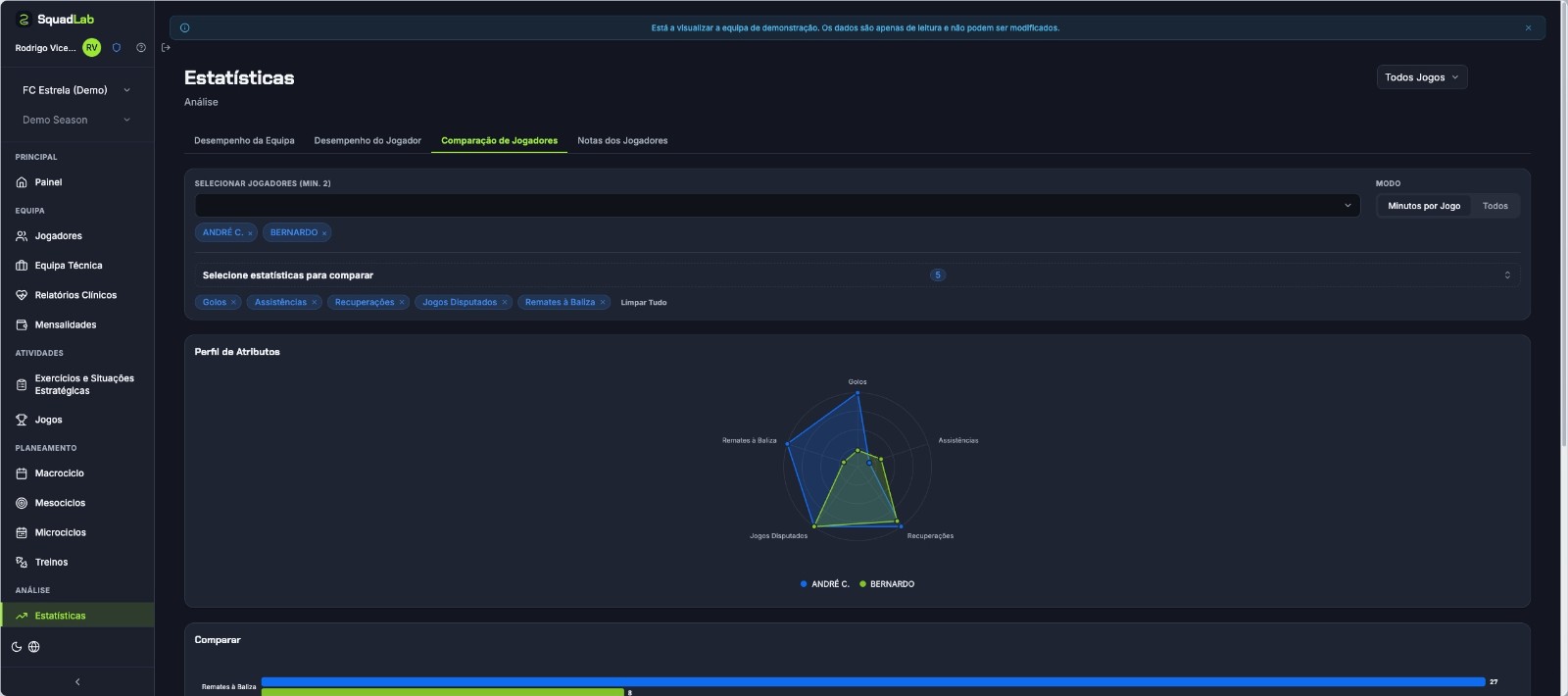This screenshot has width=1568, height=696.
Task: Toggle dark mode moon icon
Action: coord(17,647)
